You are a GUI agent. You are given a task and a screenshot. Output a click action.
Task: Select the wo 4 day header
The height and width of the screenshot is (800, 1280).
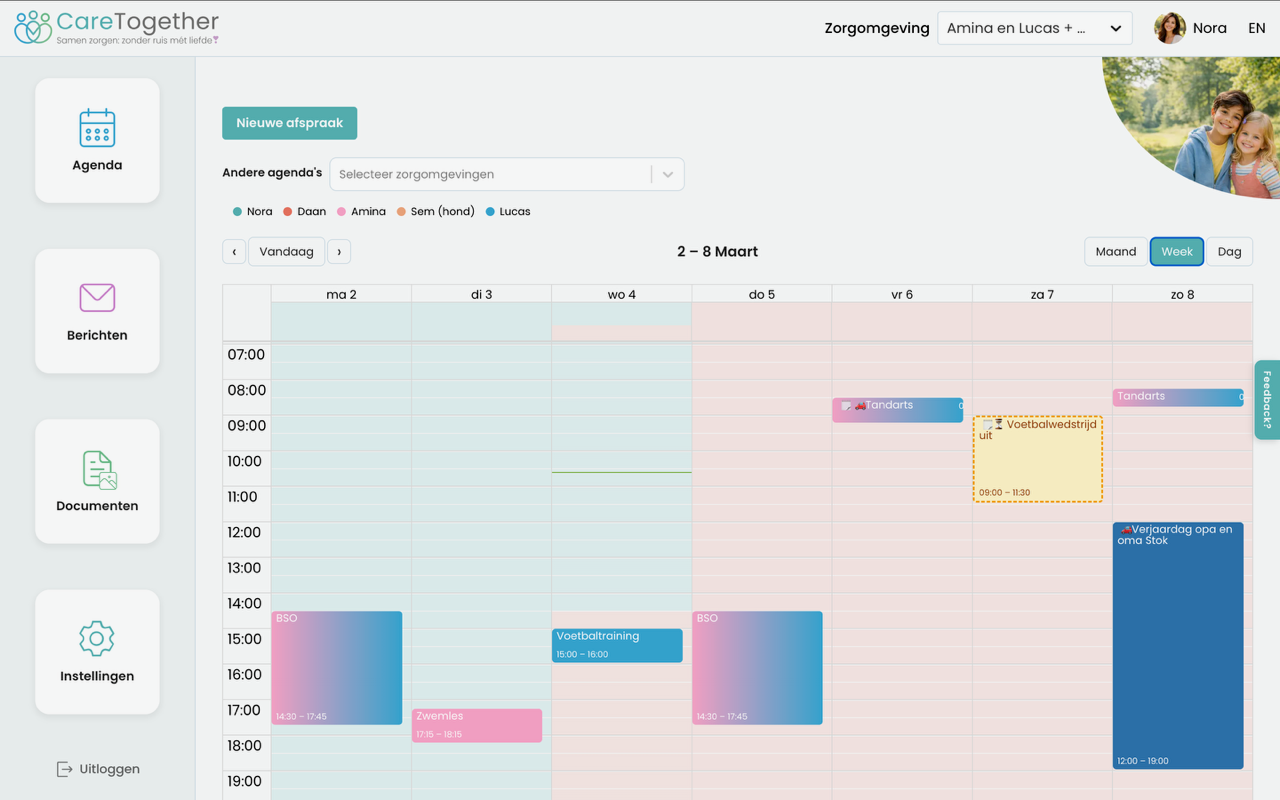point(621,294)
